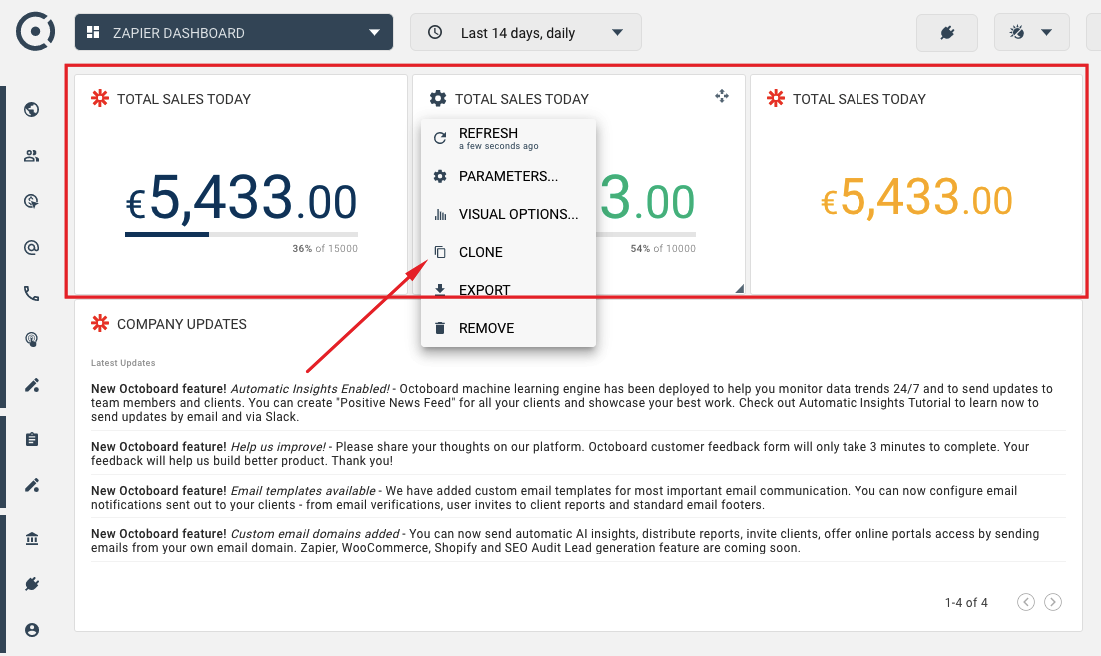
Task: Open the @ email sidebar icon
Action: click(x=32, y=247)
